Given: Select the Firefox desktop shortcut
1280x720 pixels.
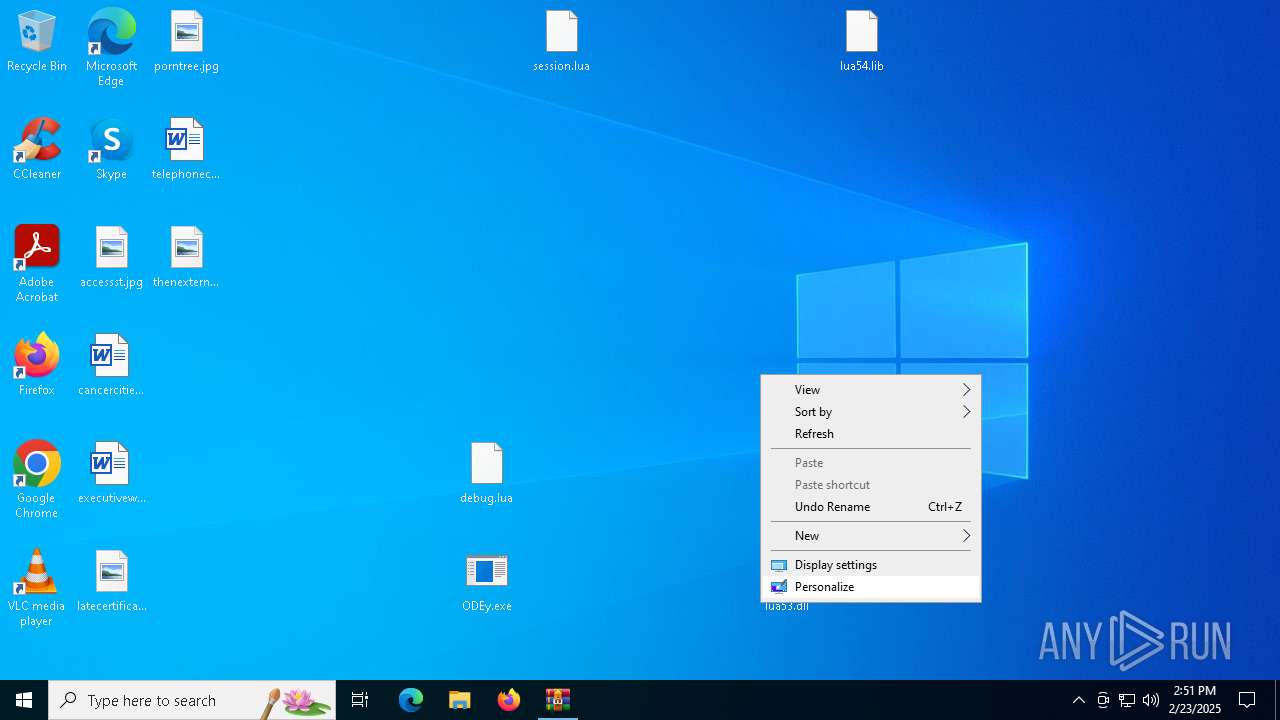Looking at the screenshot, I should (x=37, y=366).
